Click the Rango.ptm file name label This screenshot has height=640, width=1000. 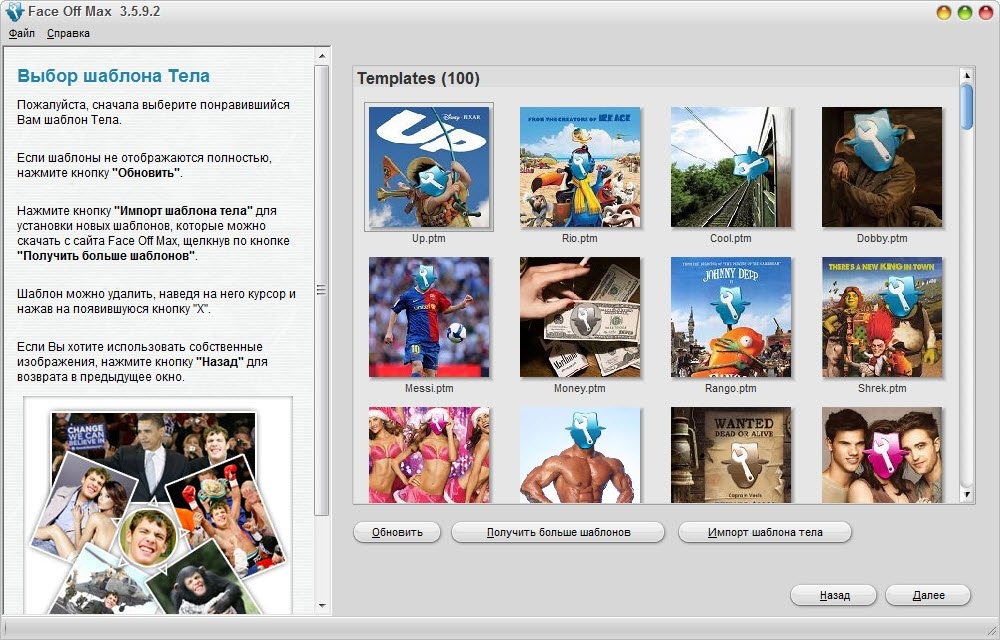tap(731, 388)
